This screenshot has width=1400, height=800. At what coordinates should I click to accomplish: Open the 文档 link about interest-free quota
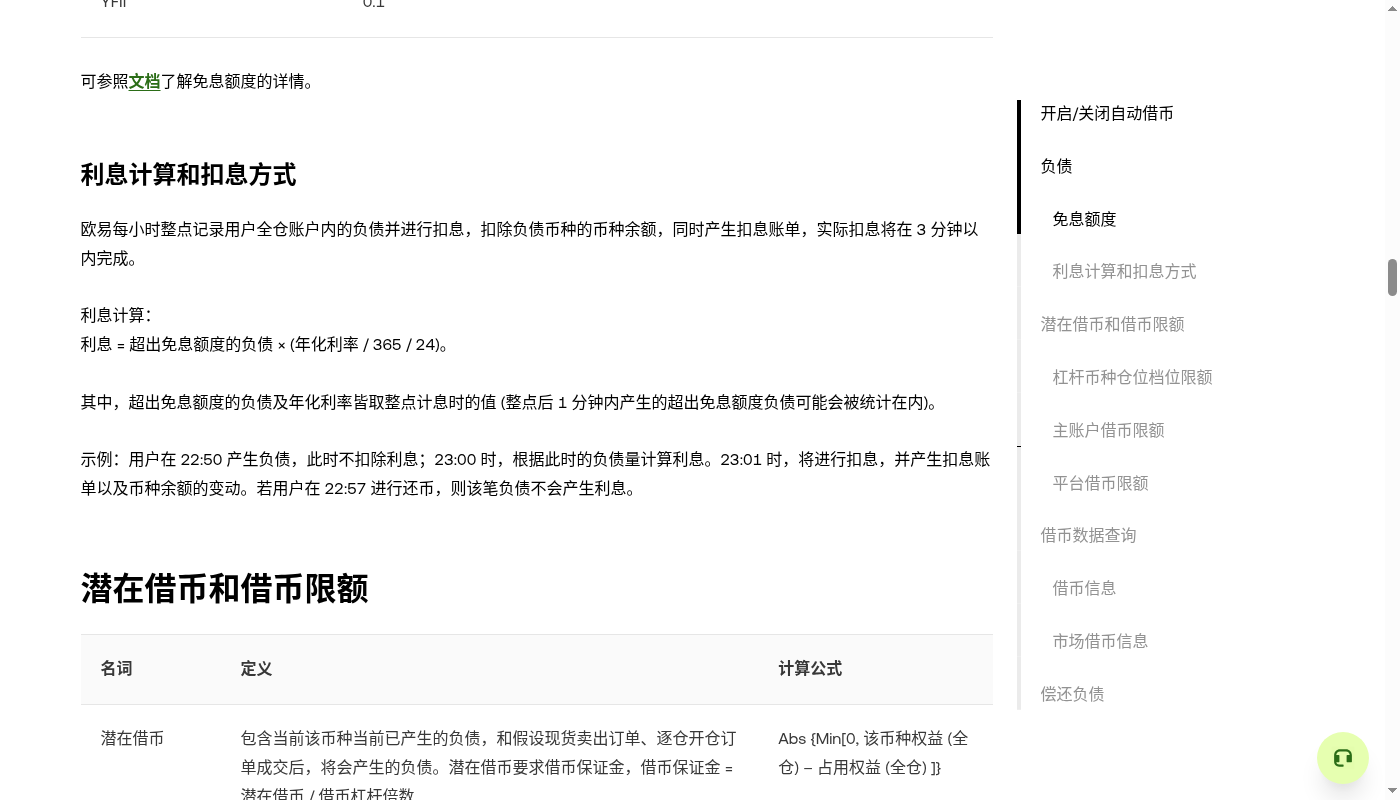[x=145, y=82]
